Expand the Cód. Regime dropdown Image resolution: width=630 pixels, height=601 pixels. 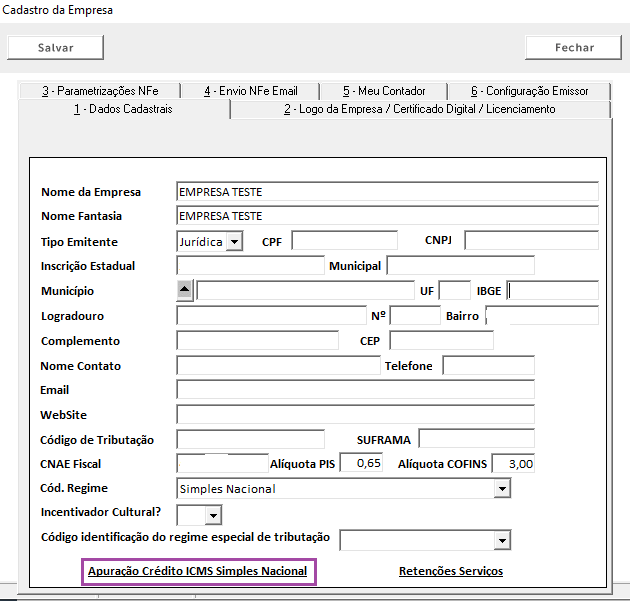(502, 489)
